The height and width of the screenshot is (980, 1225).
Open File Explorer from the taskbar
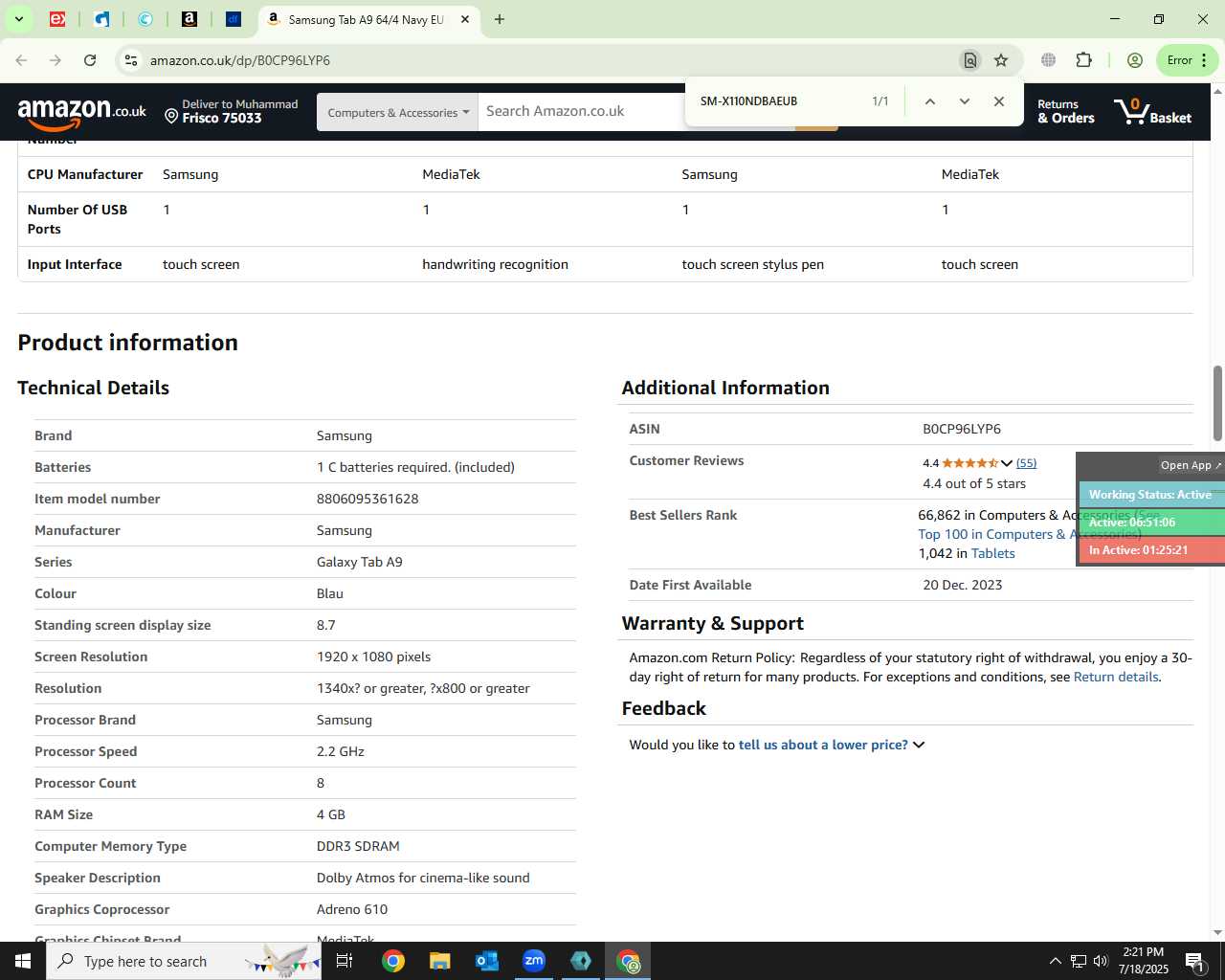(x=439, y=961)
